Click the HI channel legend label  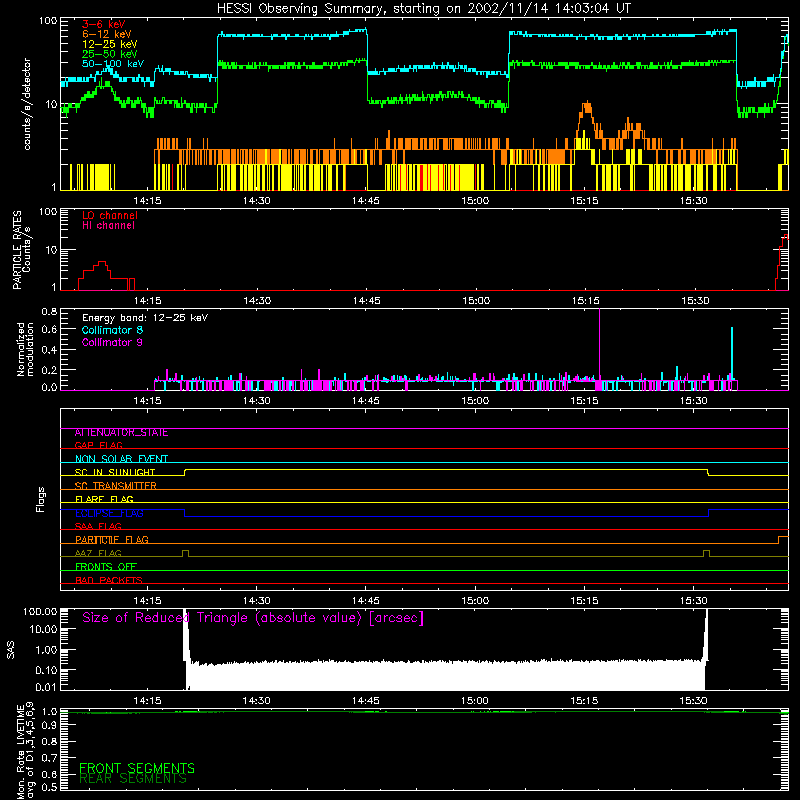pyautogui.click(x=108, y=225)
